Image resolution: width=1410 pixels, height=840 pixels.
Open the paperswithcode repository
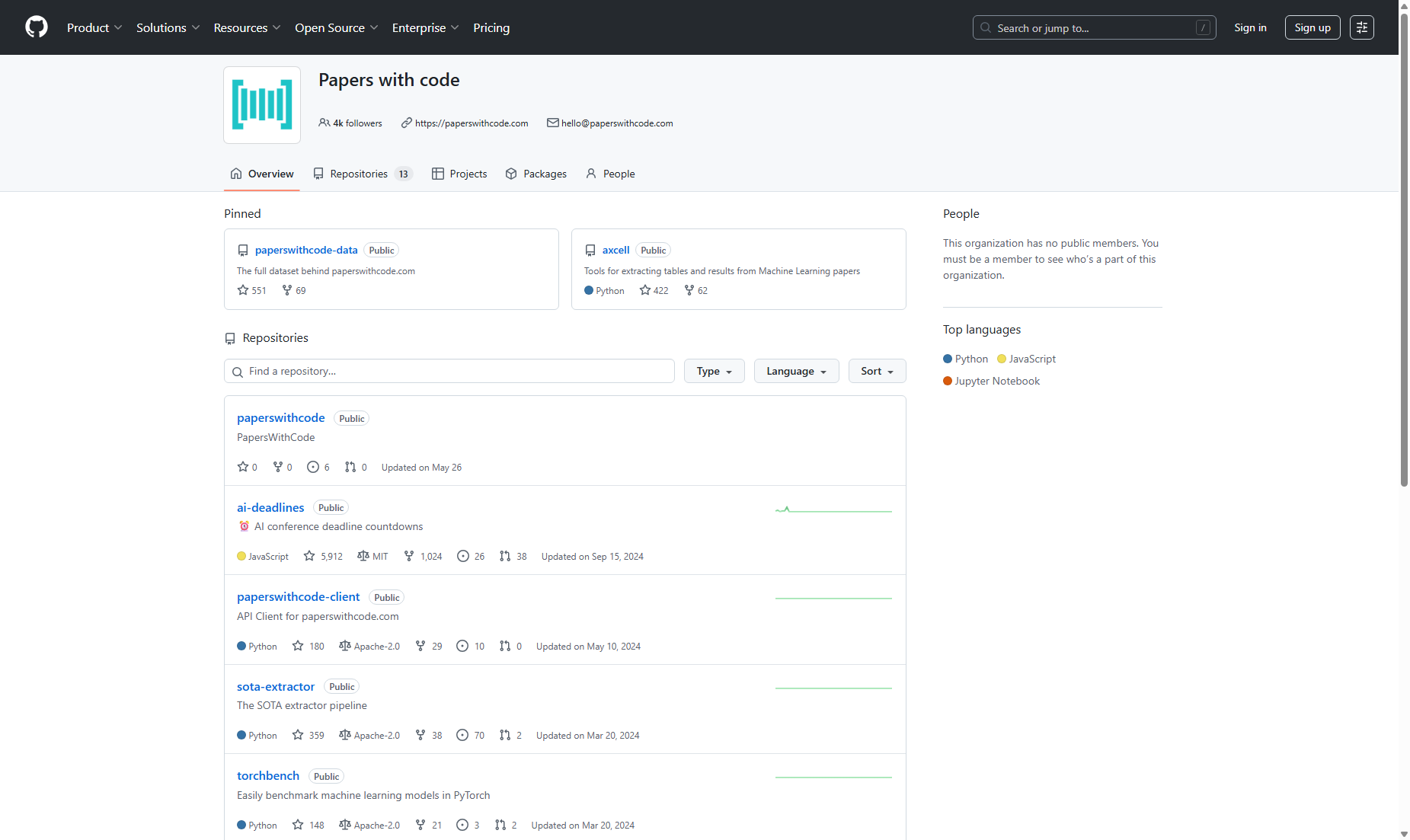click(280, 417)
